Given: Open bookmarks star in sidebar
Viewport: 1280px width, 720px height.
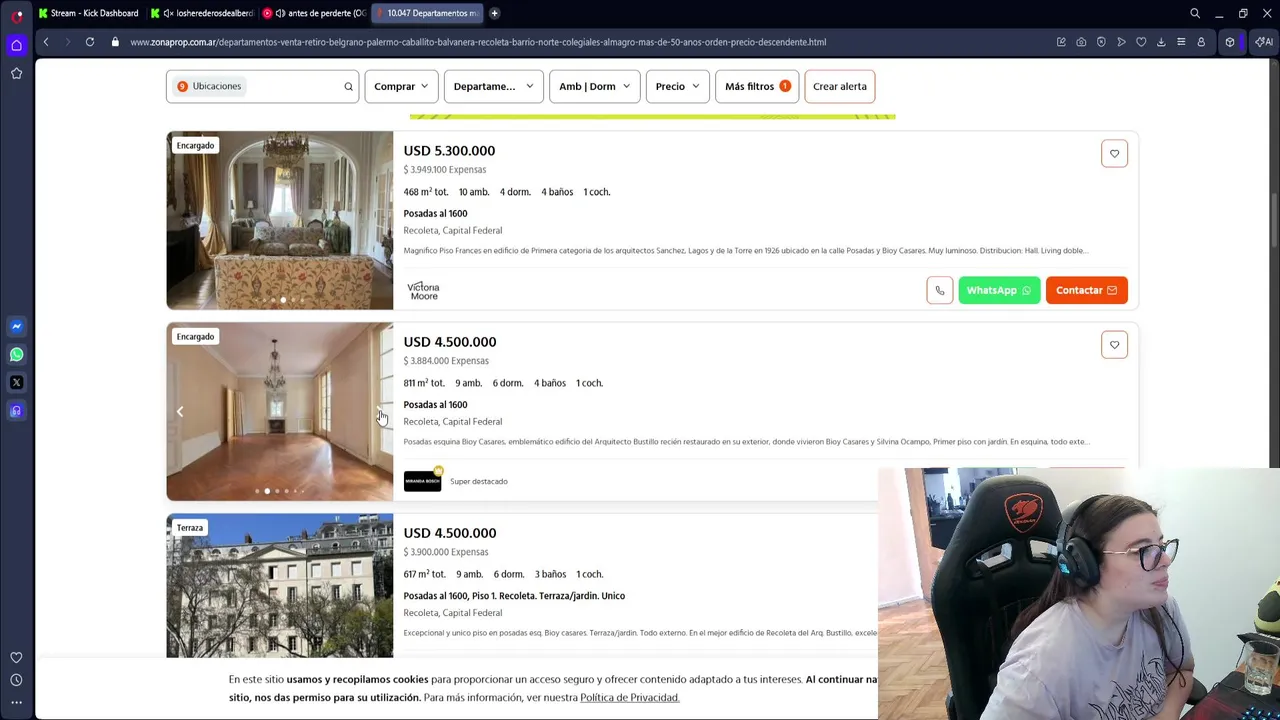Looking at the screenshot, I should click(16, 73).
